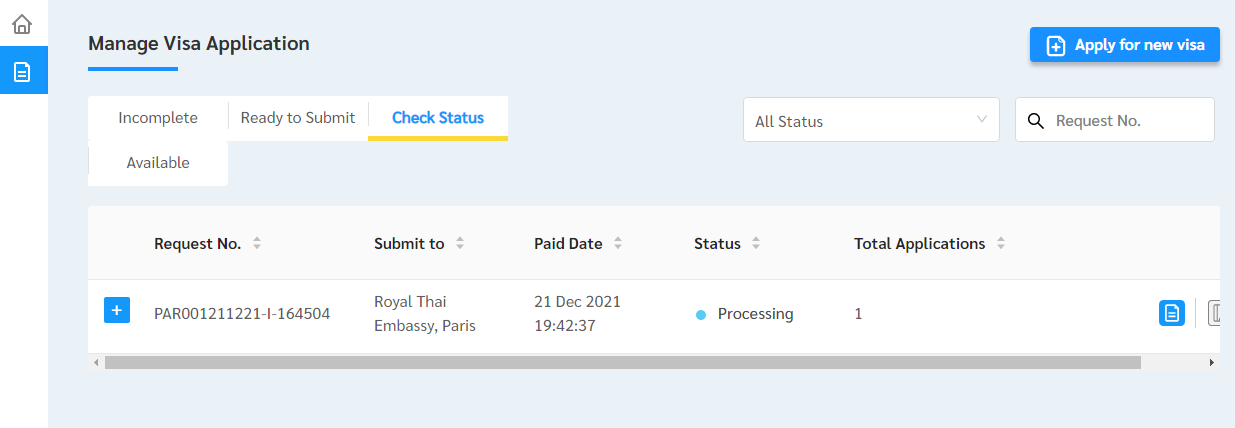
Task: Click the blue document icon in PAR001211221 row
Action: [x=1172, y=313]
